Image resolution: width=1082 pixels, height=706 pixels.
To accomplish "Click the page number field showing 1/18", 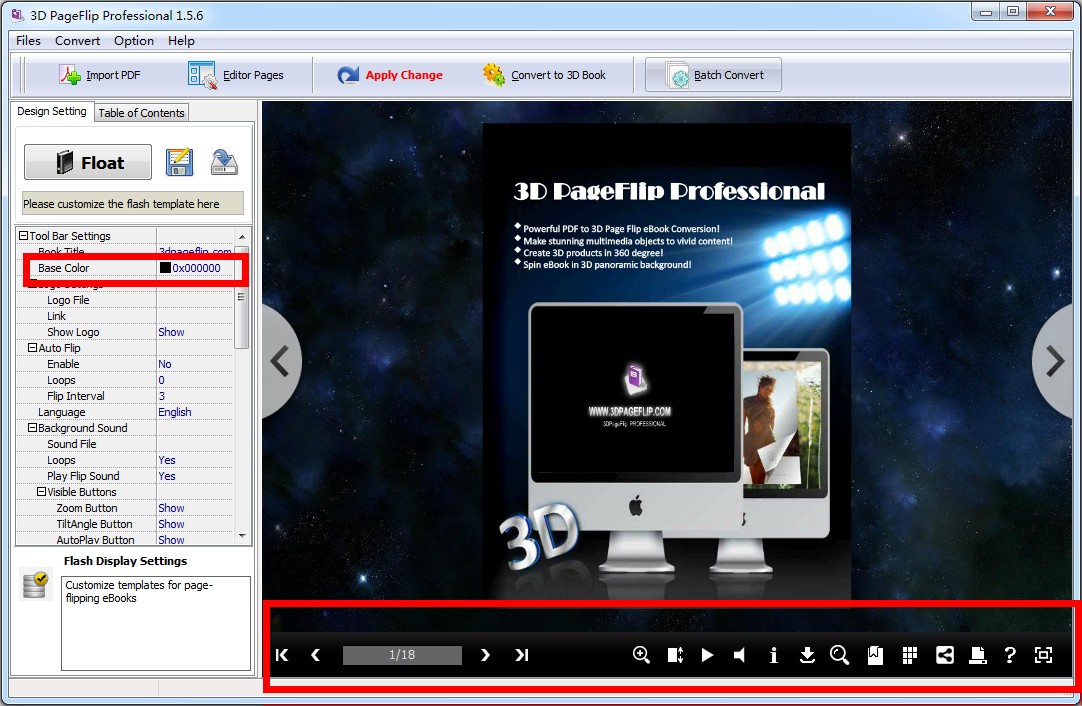I will pos(402,655).
